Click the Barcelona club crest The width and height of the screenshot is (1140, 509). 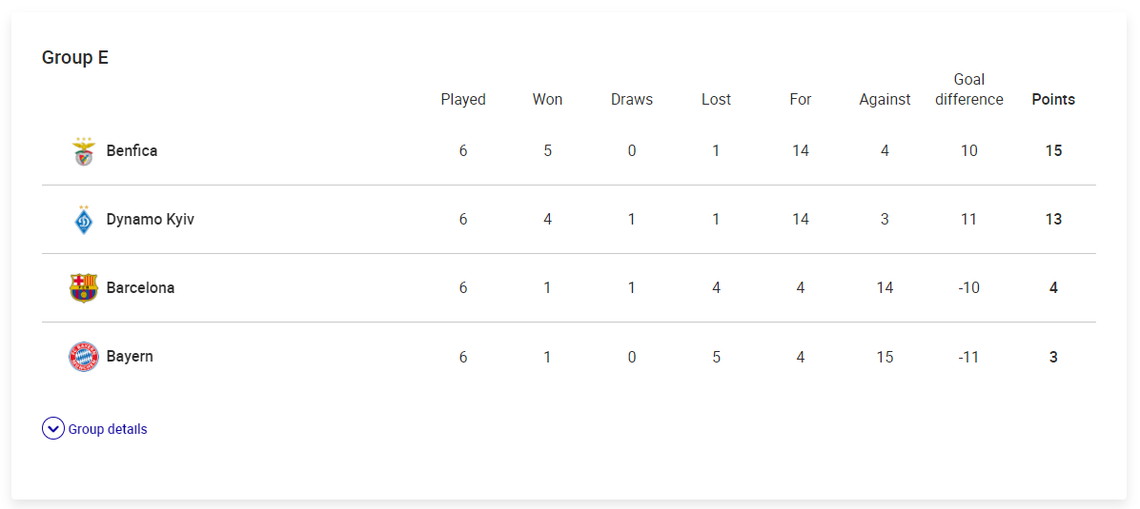(x=84, y=288)
